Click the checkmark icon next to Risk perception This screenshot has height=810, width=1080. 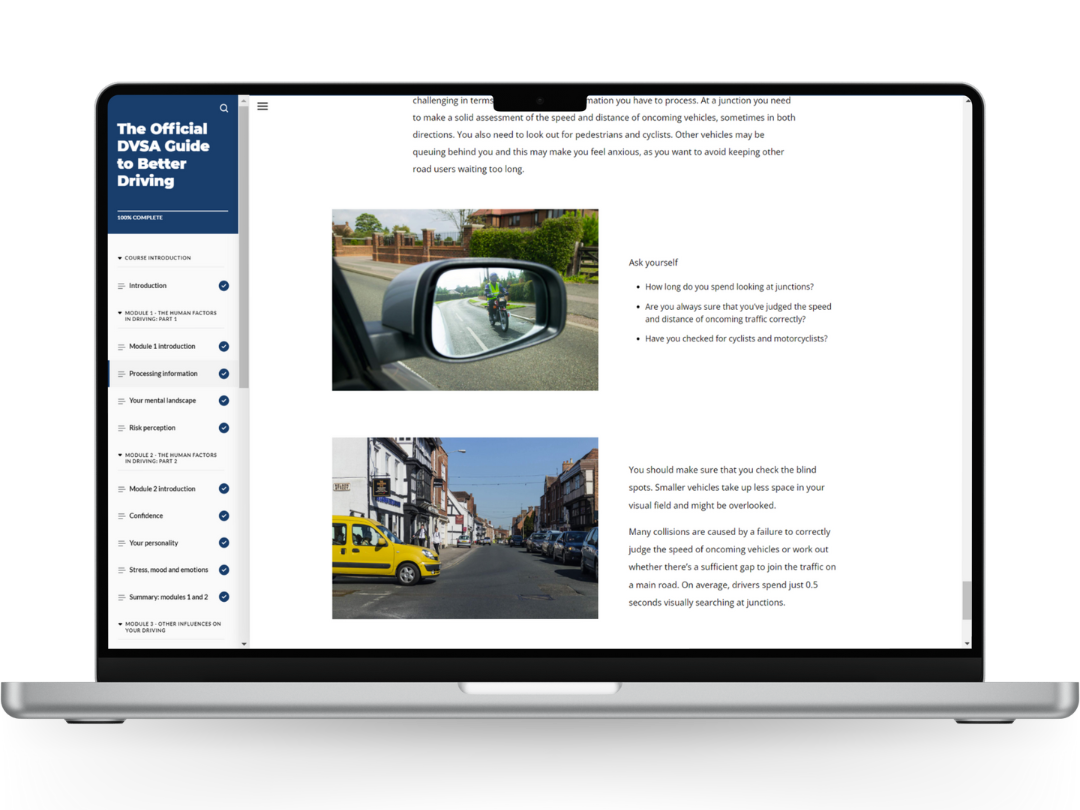pos(224,427)
